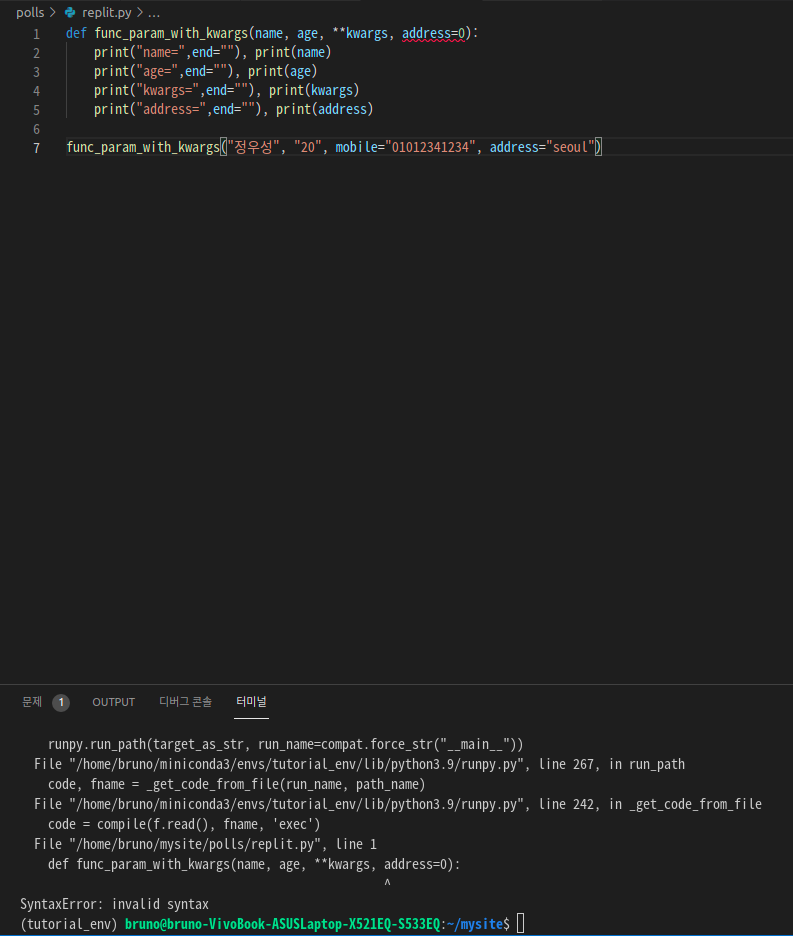Open runpy.py line 267 link in terminal

359,765
